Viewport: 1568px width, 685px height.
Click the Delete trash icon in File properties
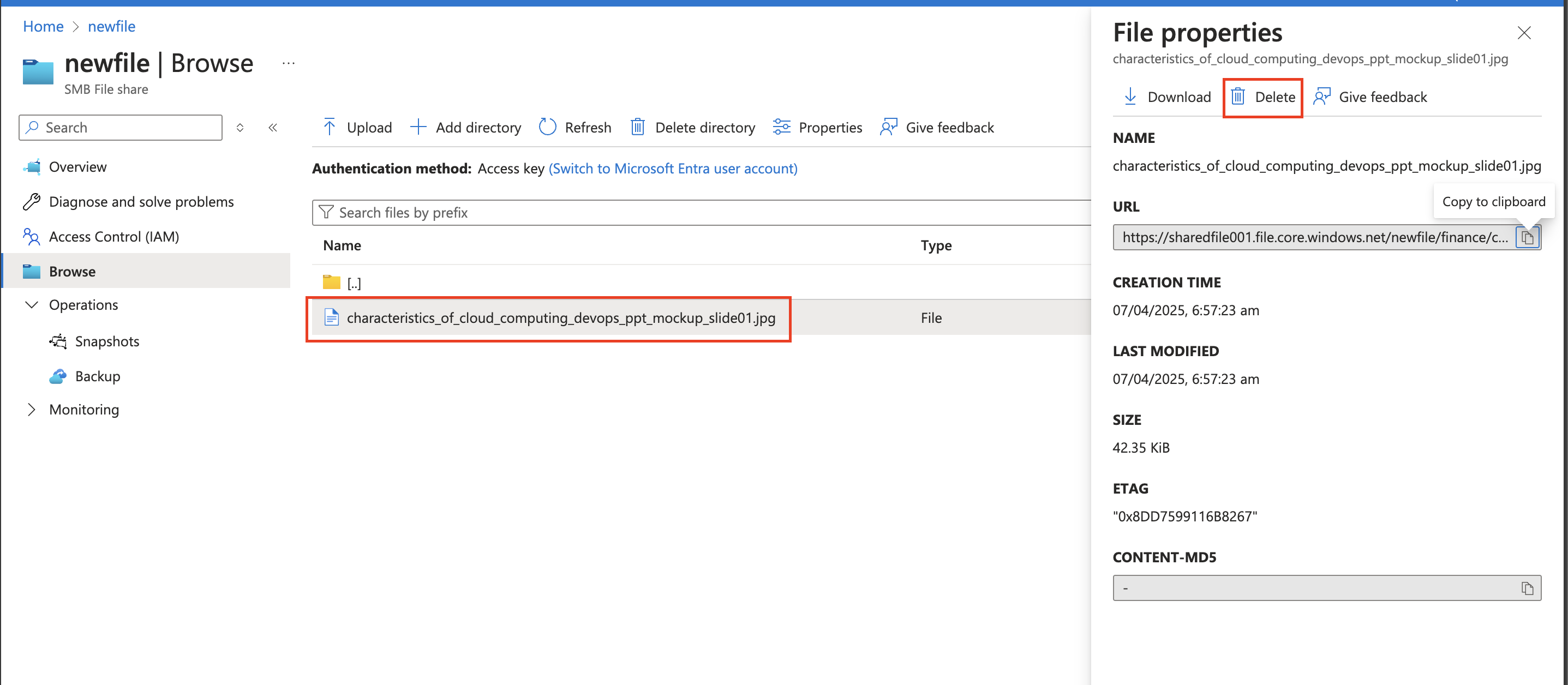click(x=1237, y=97)
